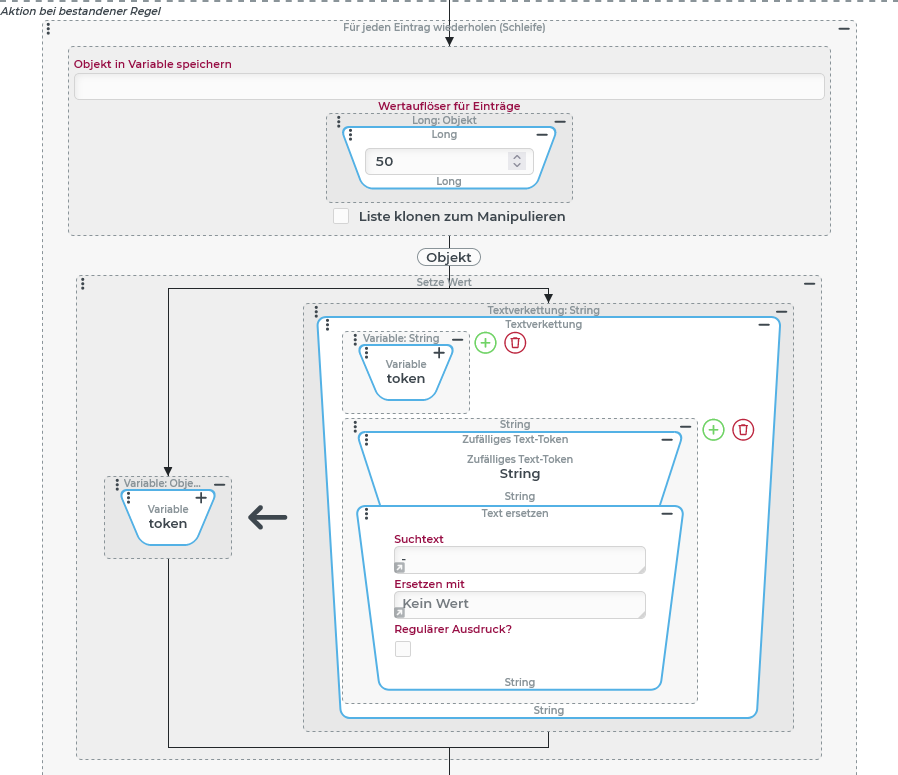Click the link icon in Ersetzen mit field
Screen dimensions: 898x775
pyautogui.click(x=400, y=612)
